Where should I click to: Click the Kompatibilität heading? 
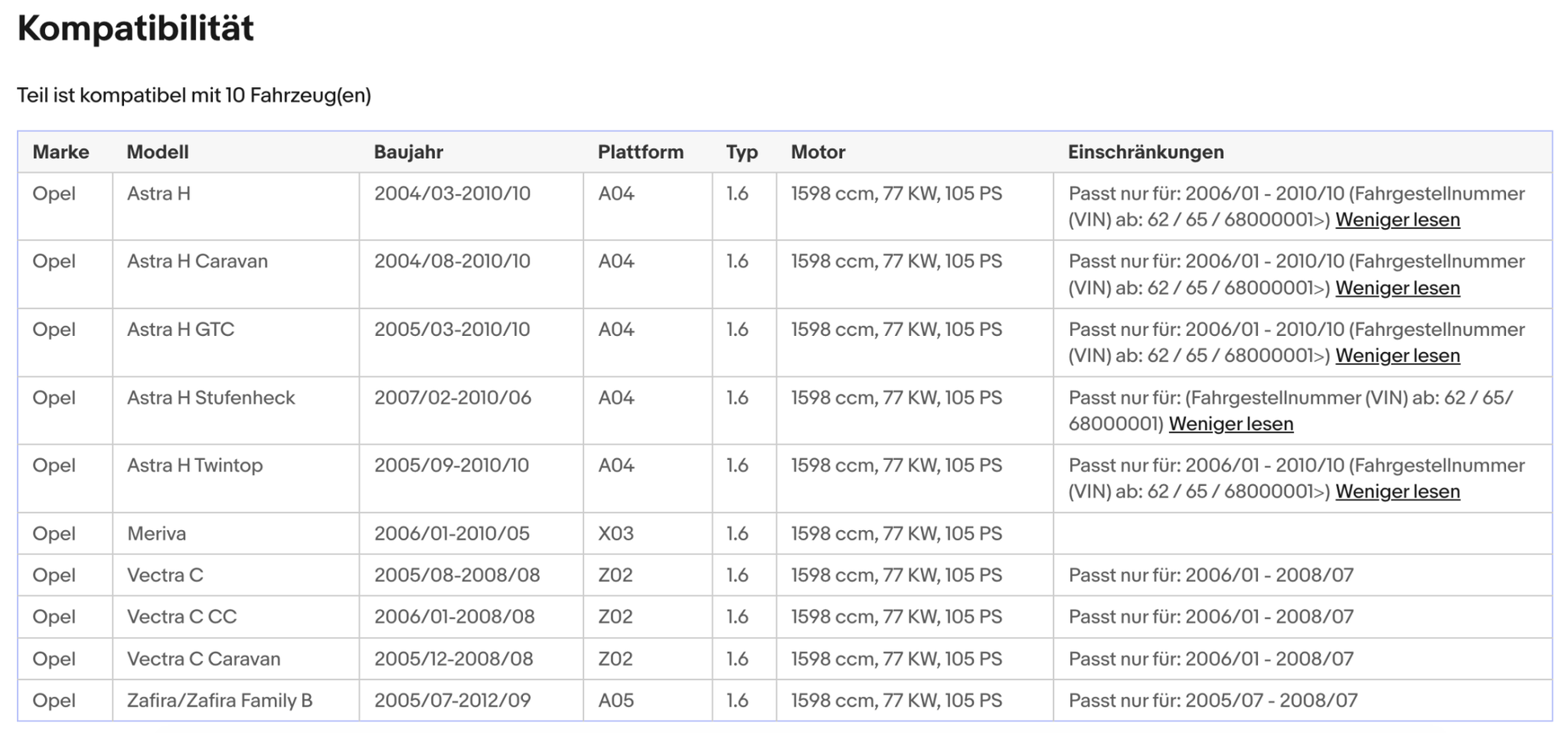pos(135,29)
